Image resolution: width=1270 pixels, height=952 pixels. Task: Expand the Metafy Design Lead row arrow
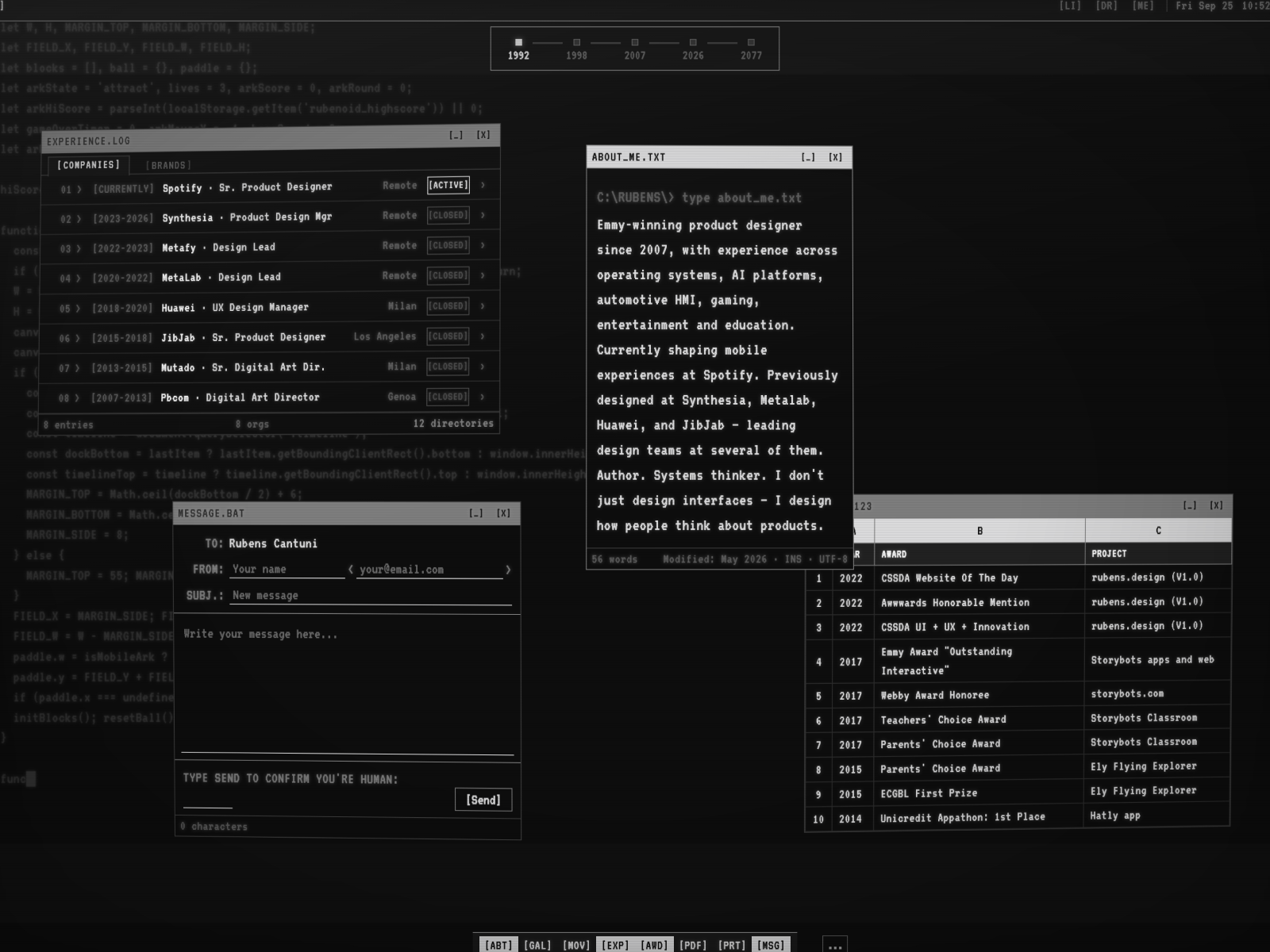[483, 245]
